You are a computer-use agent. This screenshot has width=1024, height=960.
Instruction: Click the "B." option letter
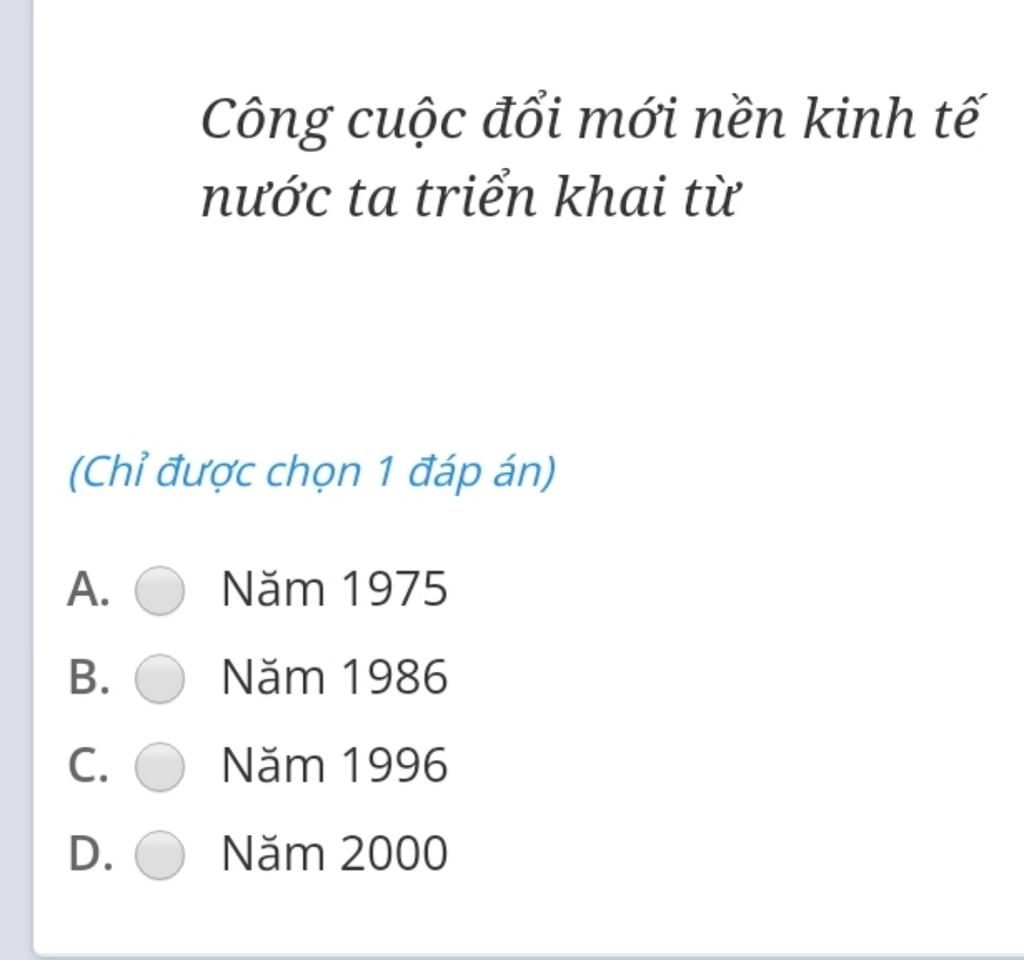pos(88,678)
